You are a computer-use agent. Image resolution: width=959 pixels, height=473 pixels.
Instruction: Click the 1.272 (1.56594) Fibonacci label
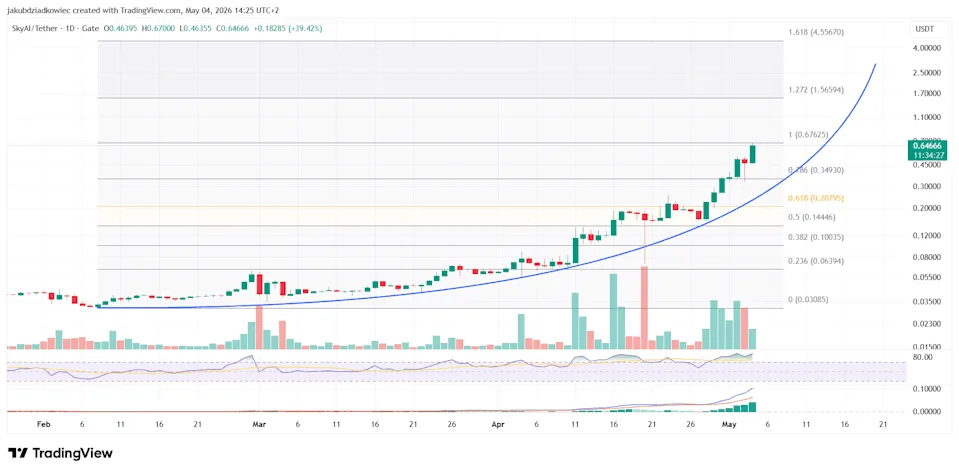(x=816, y=89)
